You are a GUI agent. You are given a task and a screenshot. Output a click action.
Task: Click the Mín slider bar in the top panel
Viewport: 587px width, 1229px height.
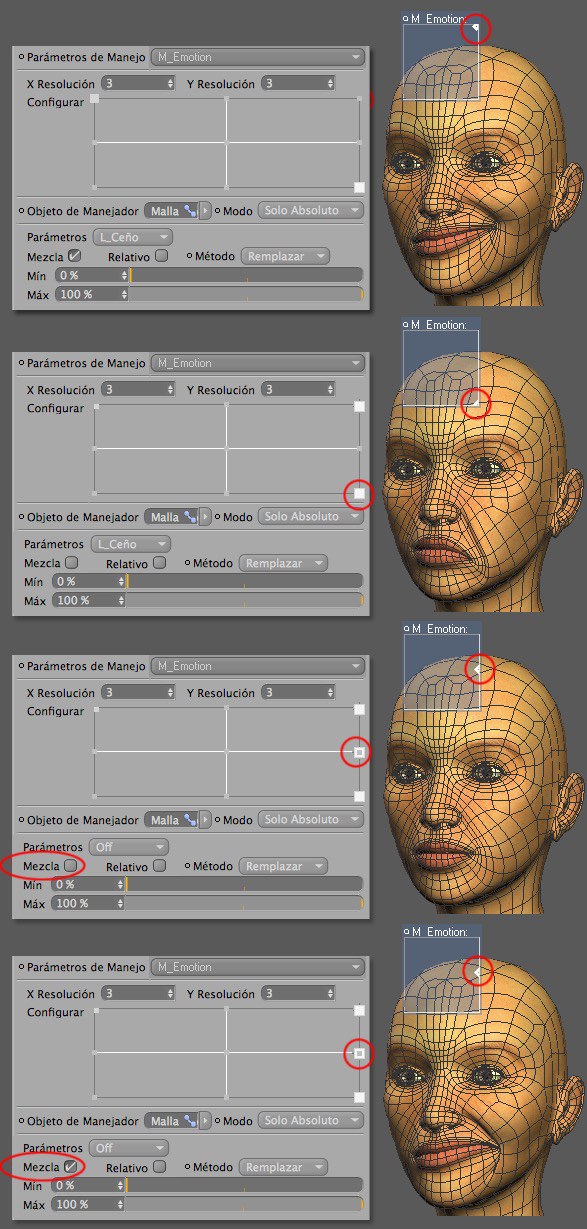coord(247,275)
